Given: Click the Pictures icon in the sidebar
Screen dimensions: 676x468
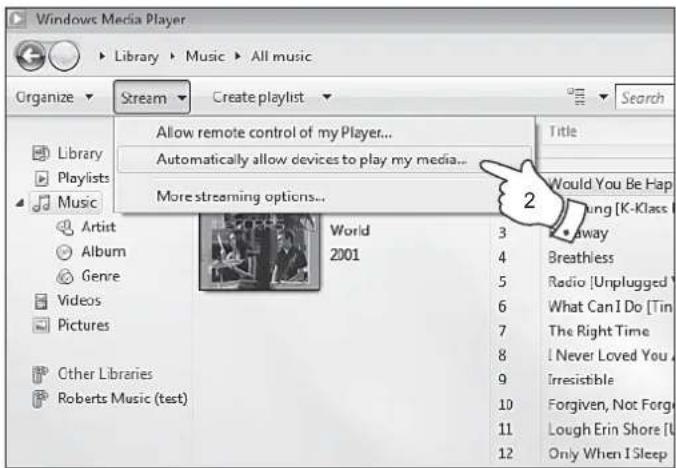Looking at the screenshot, I should coord(41,326).
